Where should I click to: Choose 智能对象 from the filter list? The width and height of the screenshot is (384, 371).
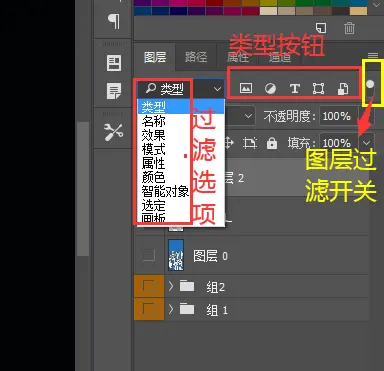(165, 192)
